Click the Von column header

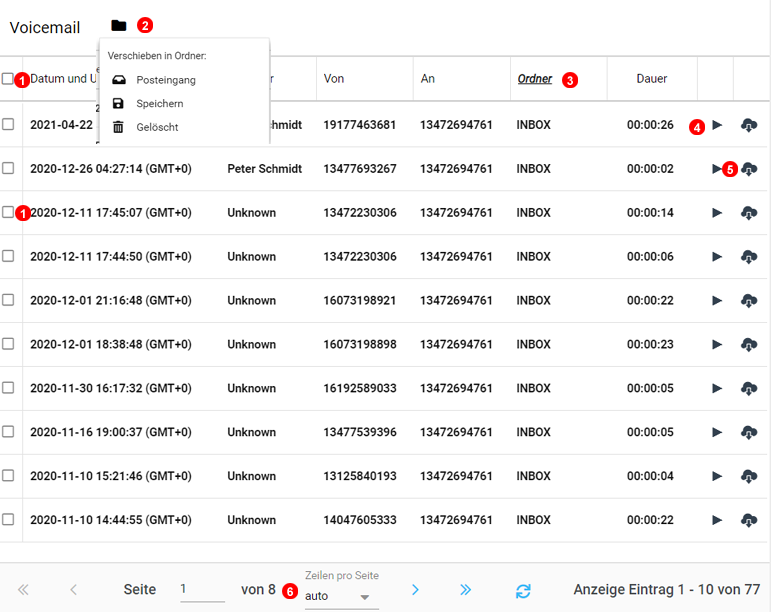[334, 79]
